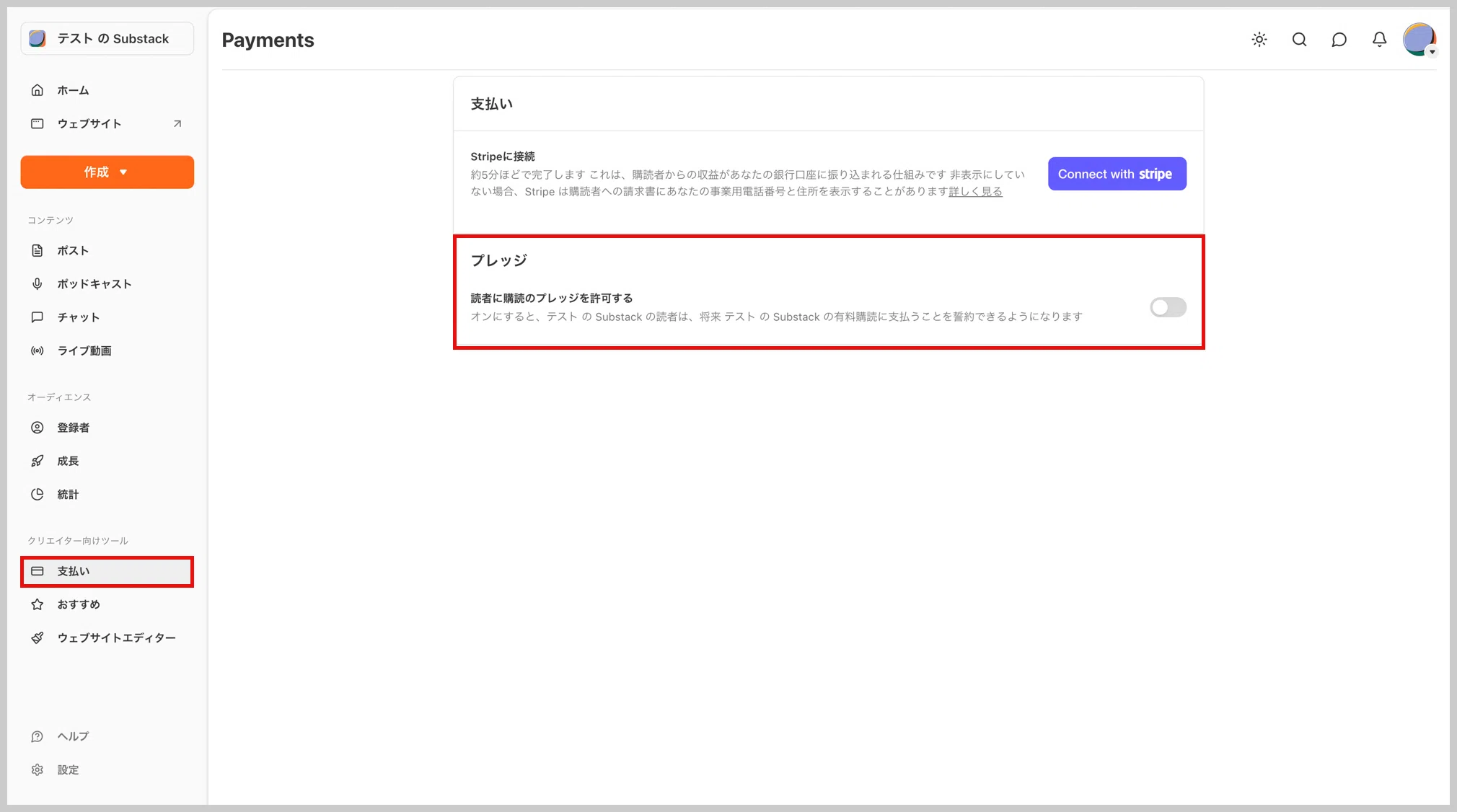The height and width of the screenshot is (812, 1457).
Task: Open notifications bell icon
Action: click(x=1379, y=40)
